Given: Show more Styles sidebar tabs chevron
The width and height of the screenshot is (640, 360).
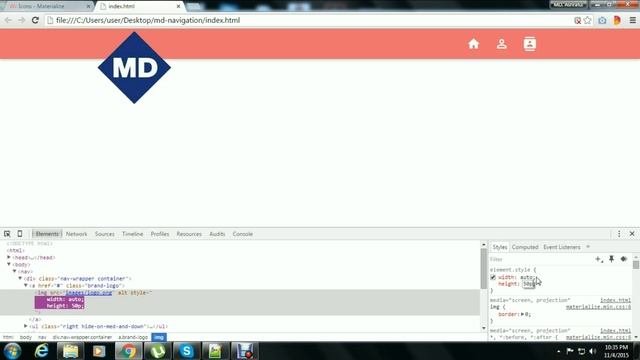Looking at the screenshot, I should point(588,247).
